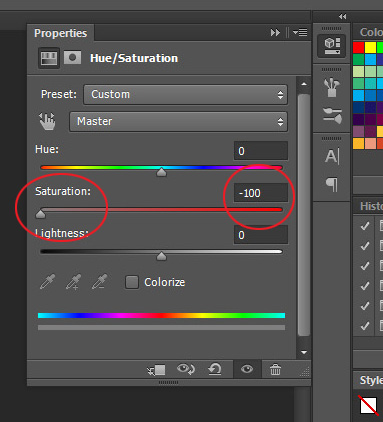383x422 pixels.
Task: Toggle adjustment layer visibility eye
Action: 247,369
